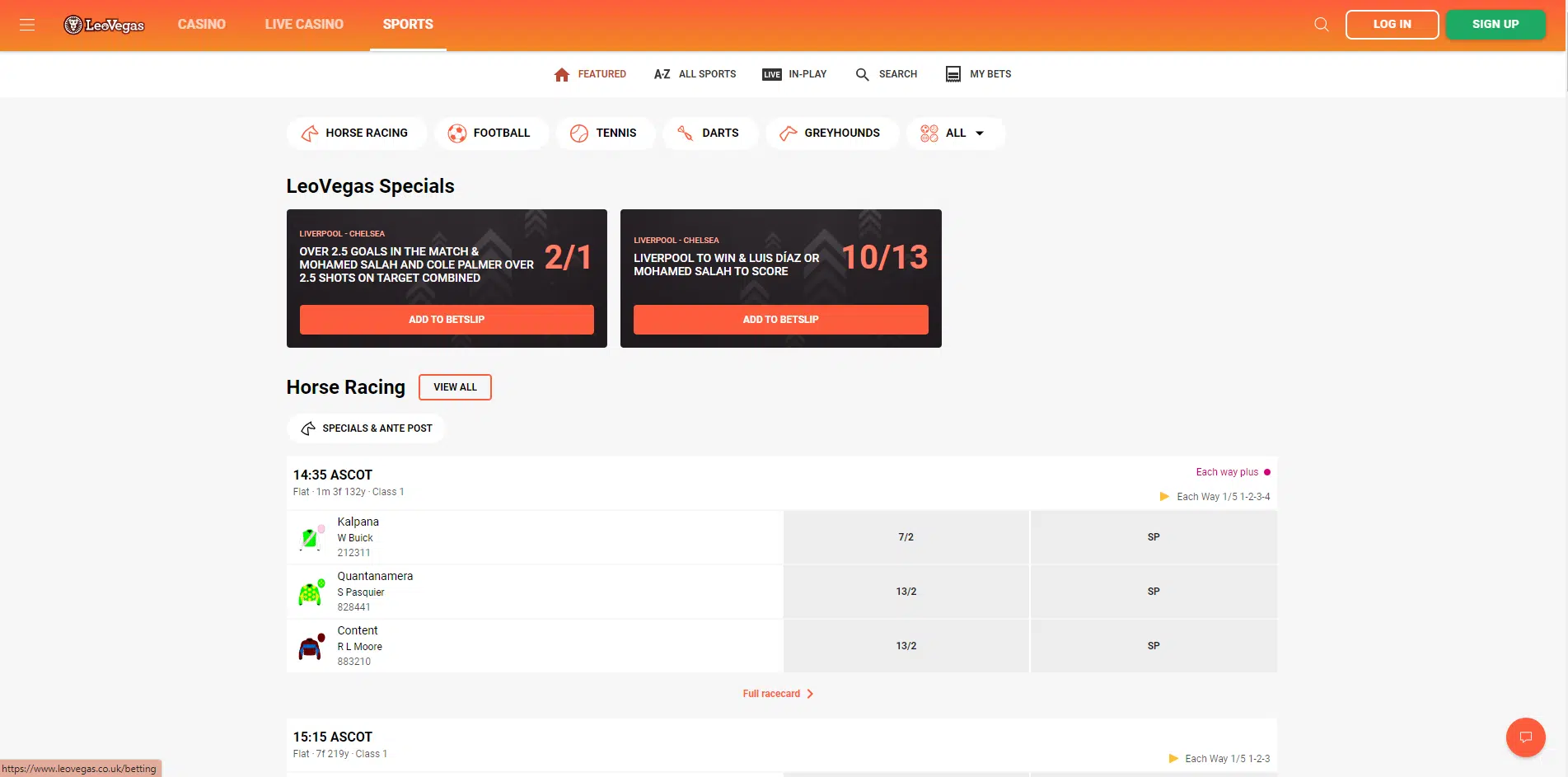Click the Each way plus label
Screen dimensions: 1568x777
tap(1227, 472)
